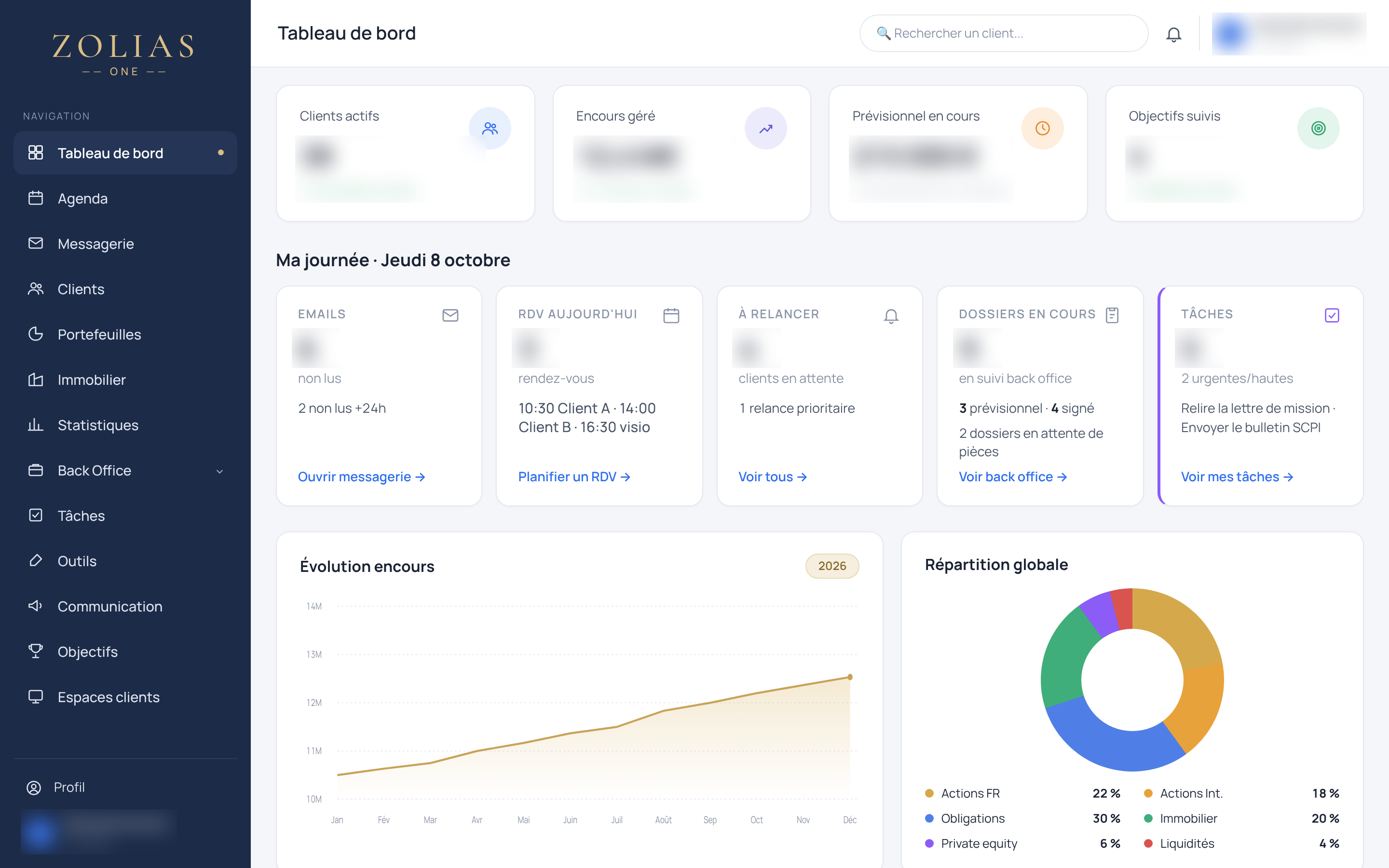
Task: Click the Ouvrir messagerie link
Action: pos(362,477)
